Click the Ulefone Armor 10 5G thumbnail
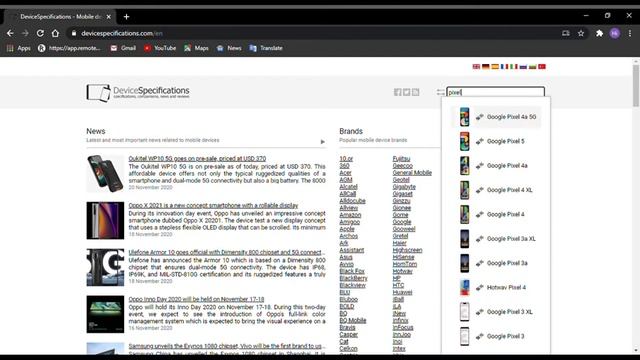This screenshot has width=640, height=360. point(105,267)
